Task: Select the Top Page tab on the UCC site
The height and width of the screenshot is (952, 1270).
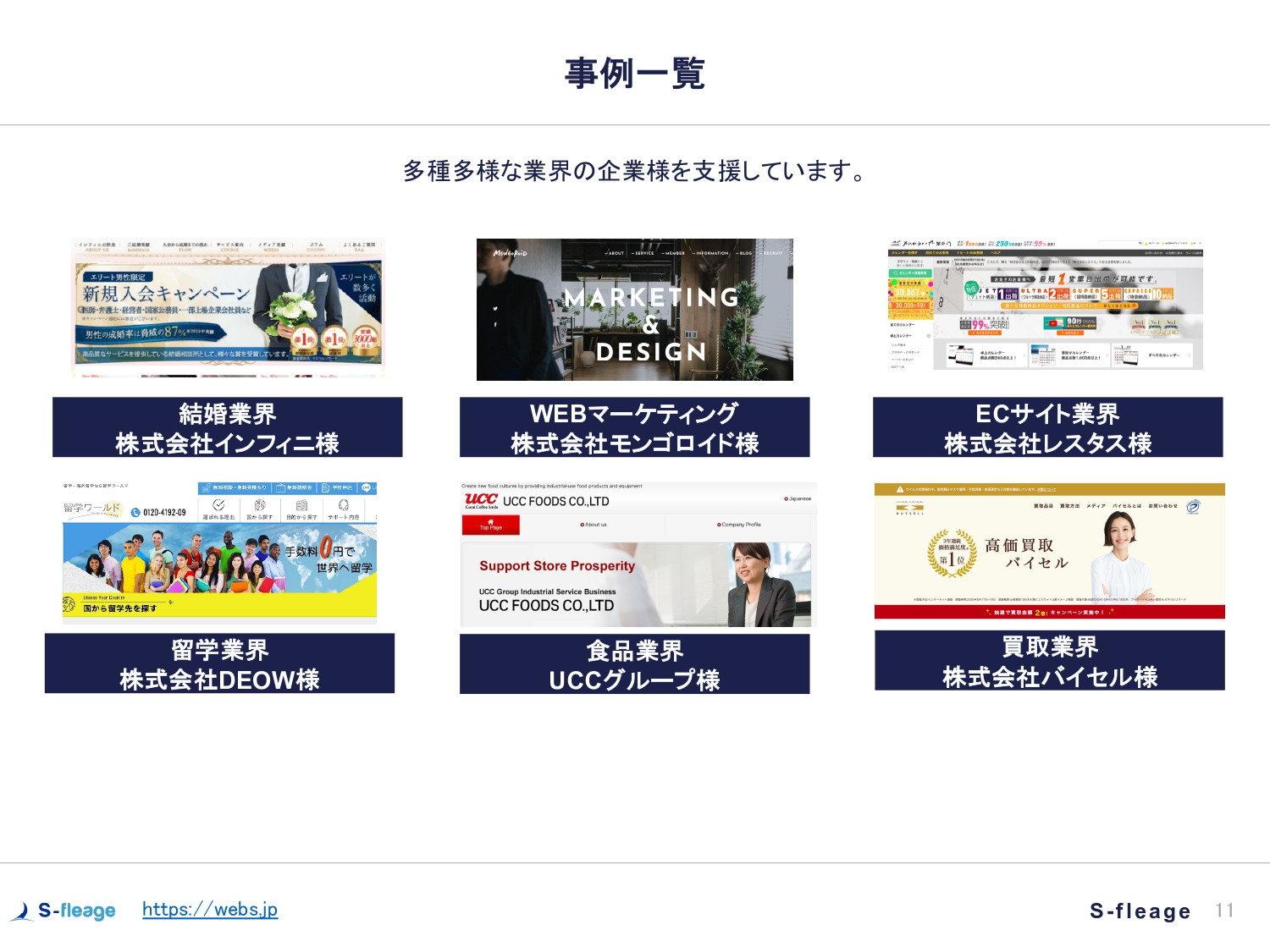Action: (490, 525)
